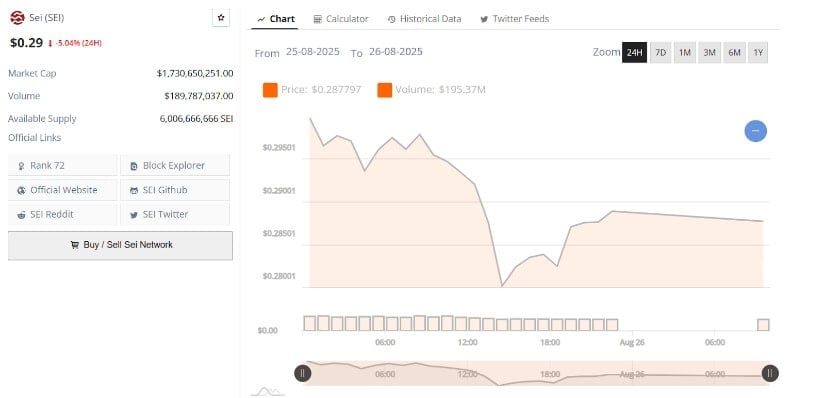Select the 7D zoom range
This screenshot has width=825, height=398.
coord(660,53)
